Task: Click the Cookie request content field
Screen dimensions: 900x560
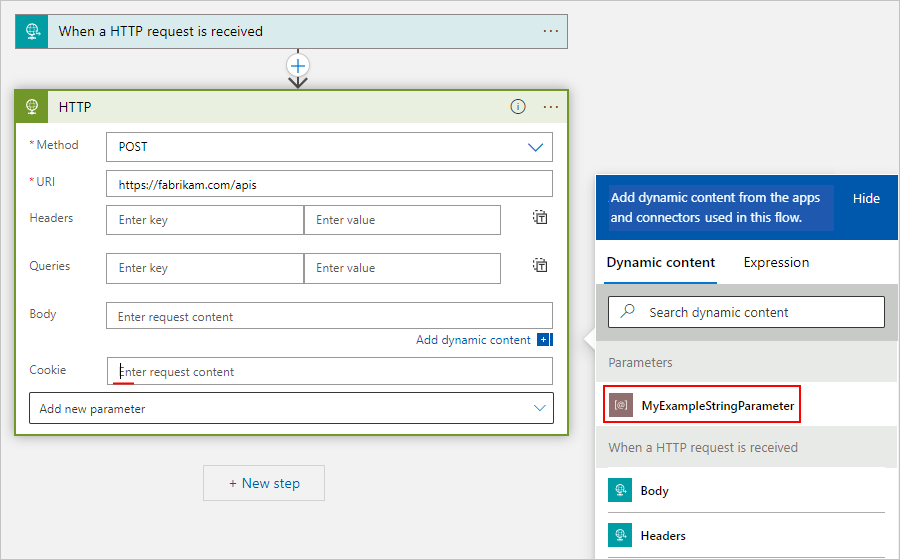Action: (x=329, y=372)
